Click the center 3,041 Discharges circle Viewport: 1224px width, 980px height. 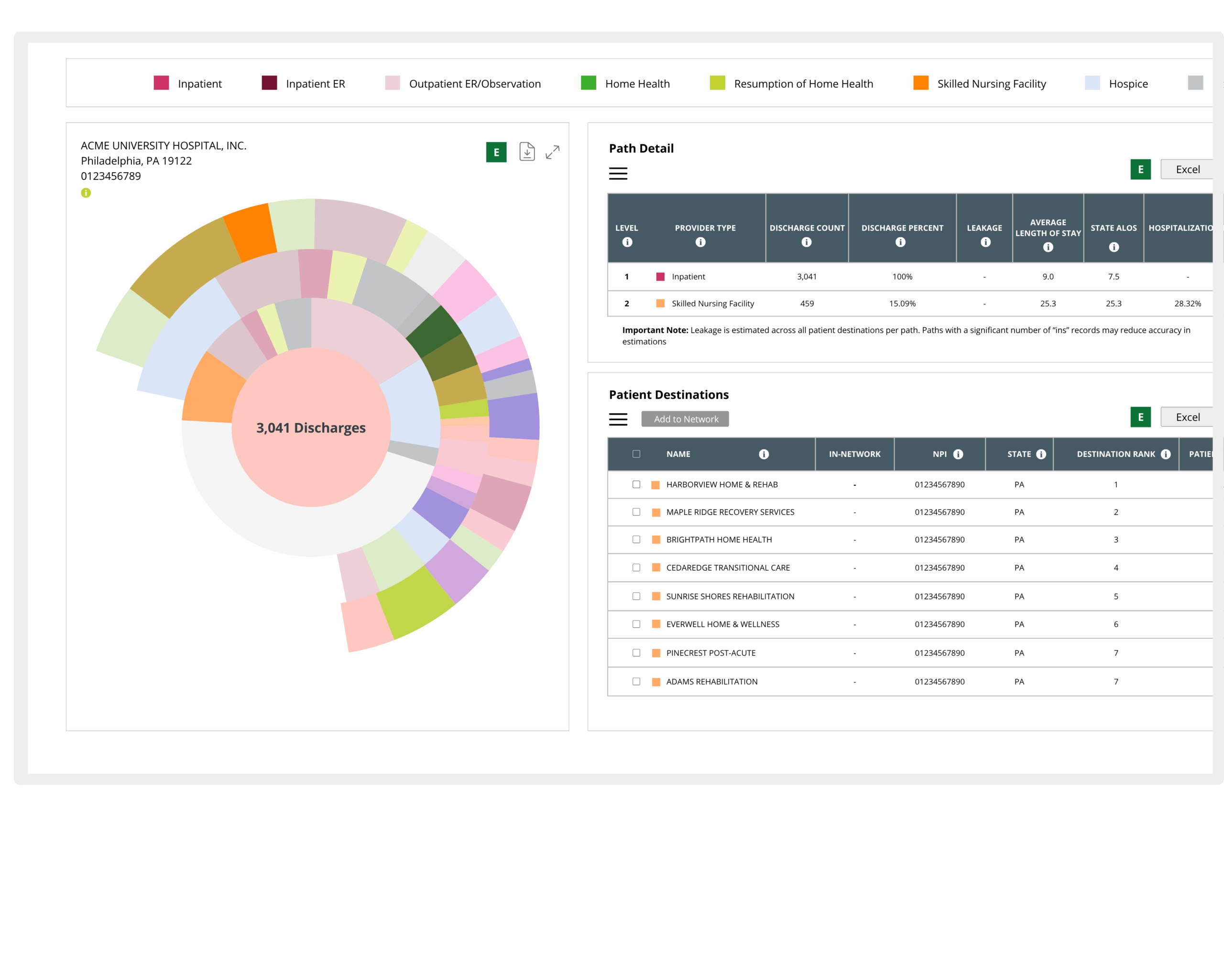tap(311, 427)
